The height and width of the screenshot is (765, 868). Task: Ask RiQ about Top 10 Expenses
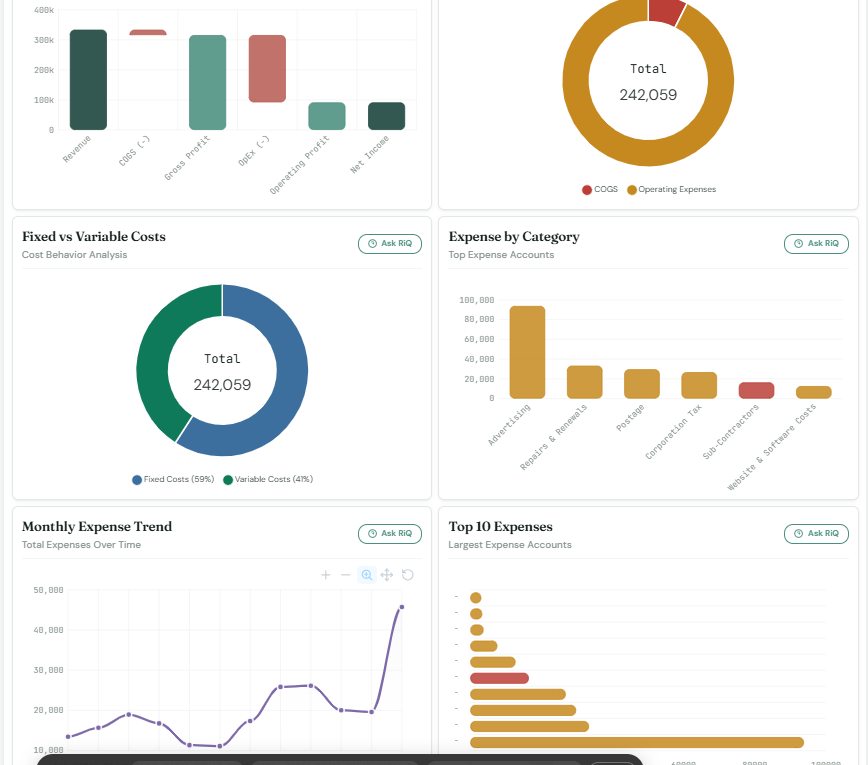[816, 534]
